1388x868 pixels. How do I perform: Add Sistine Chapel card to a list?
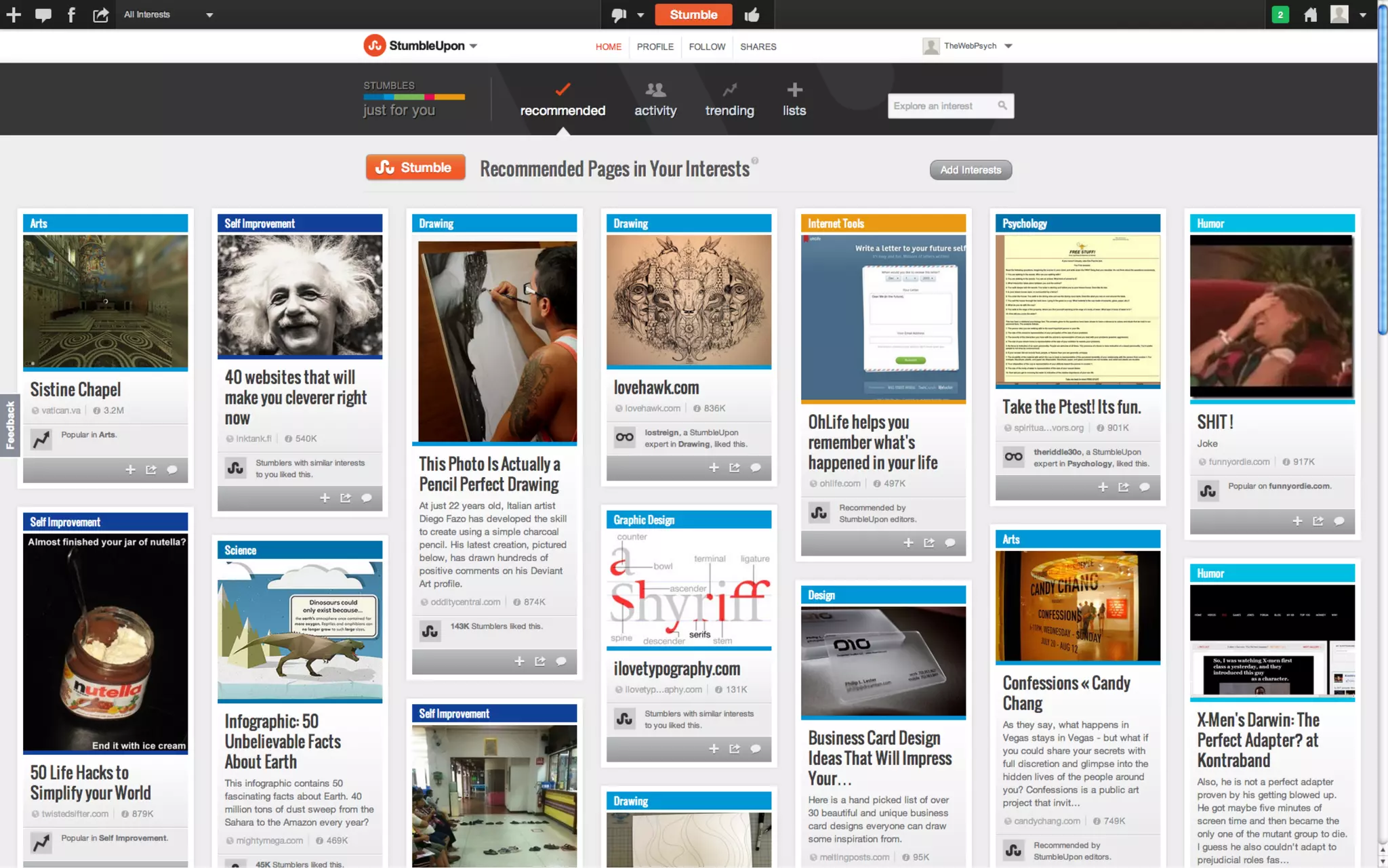pos(130,470)
